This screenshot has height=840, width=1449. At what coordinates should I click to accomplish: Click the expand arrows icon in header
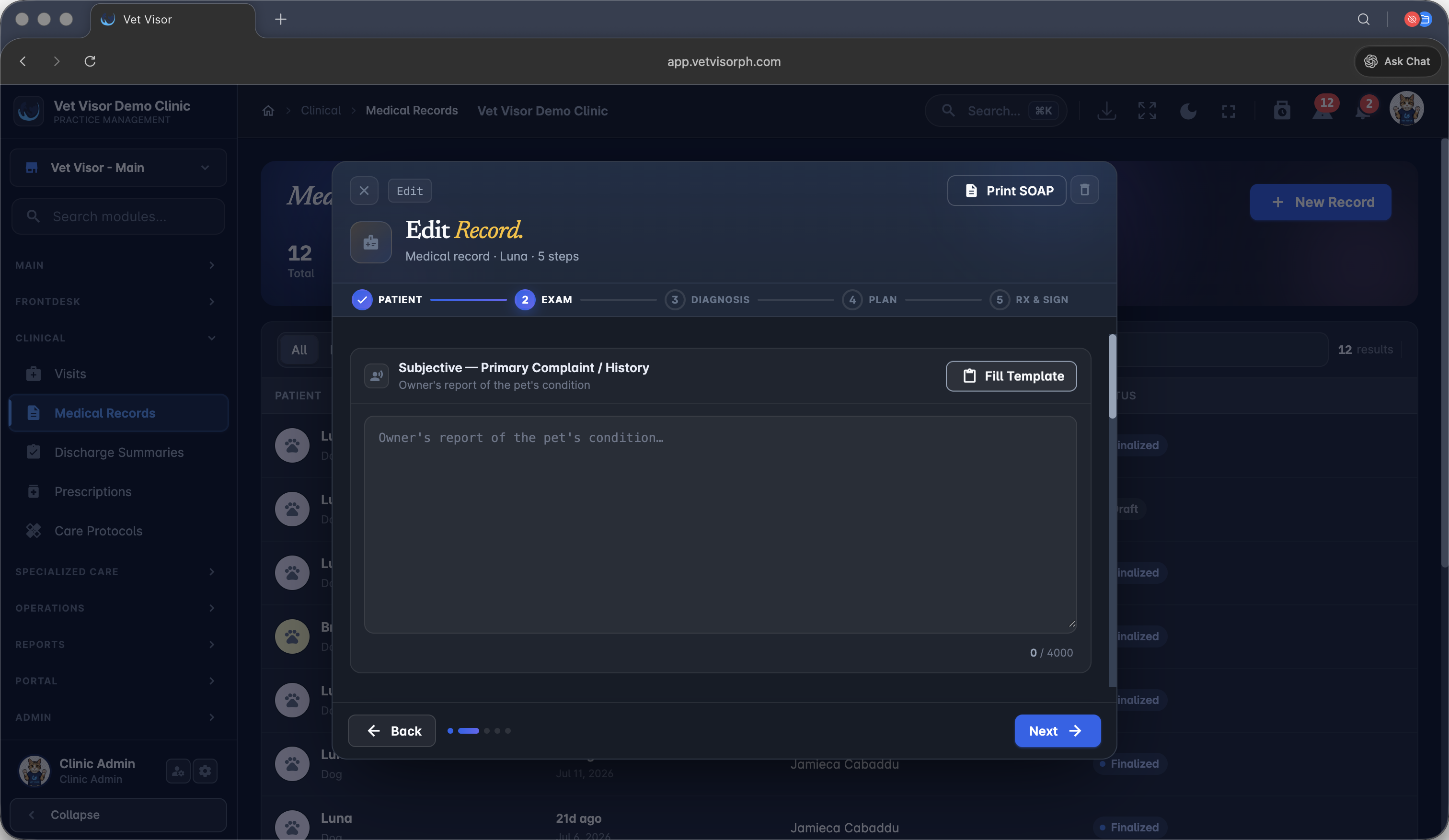point(1147,111)
